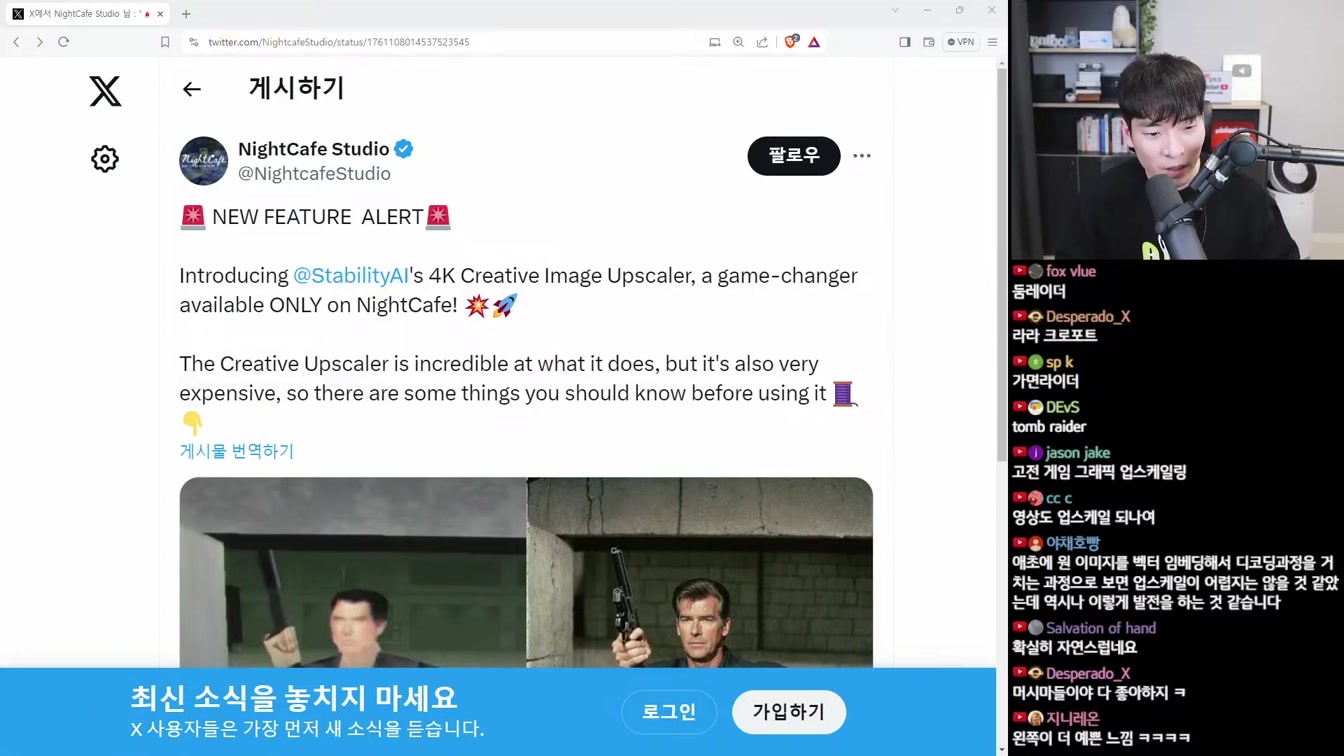Viewport: 1344px width, 756px height.
Task: Click 게시물 번역하기 translate link
Action: [237, 451]
